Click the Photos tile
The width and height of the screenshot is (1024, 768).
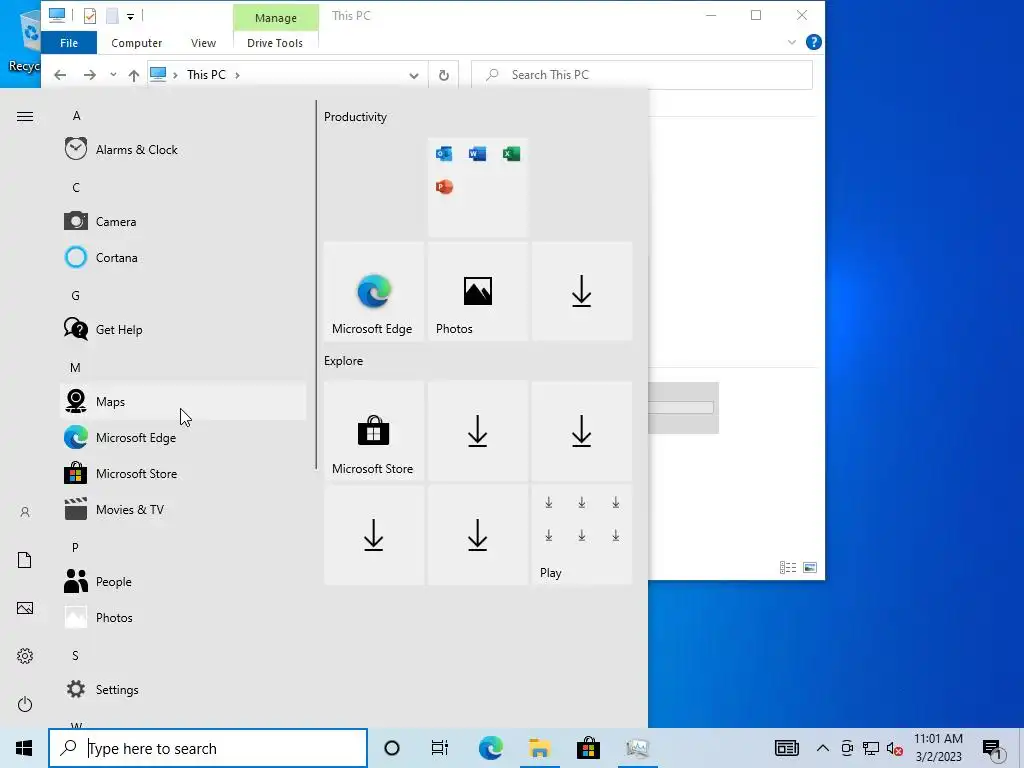tap(477, 291)
